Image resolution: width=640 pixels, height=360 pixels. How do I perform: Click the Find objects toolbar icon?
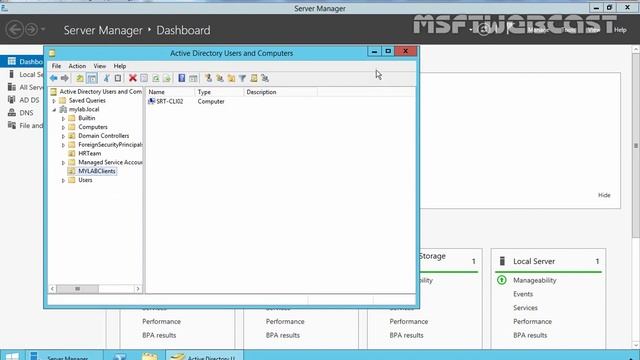pos(253,78)
